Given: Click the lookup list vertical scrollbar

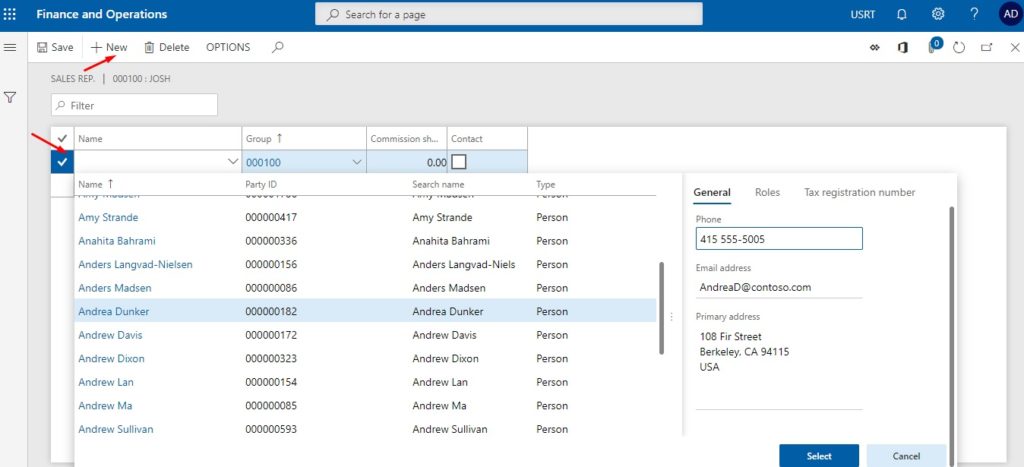Looking at the screenshot, I should coord(661,308).
